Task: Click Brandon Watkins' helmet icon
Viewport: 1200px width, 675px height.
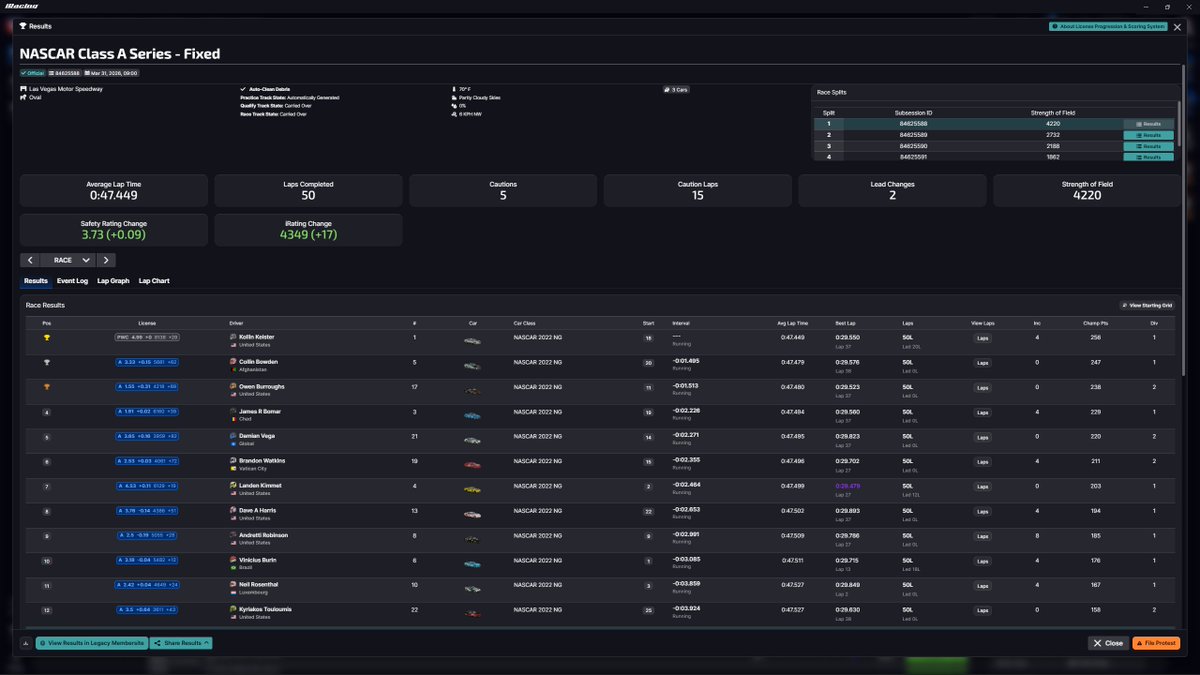Action: (233, 461)
